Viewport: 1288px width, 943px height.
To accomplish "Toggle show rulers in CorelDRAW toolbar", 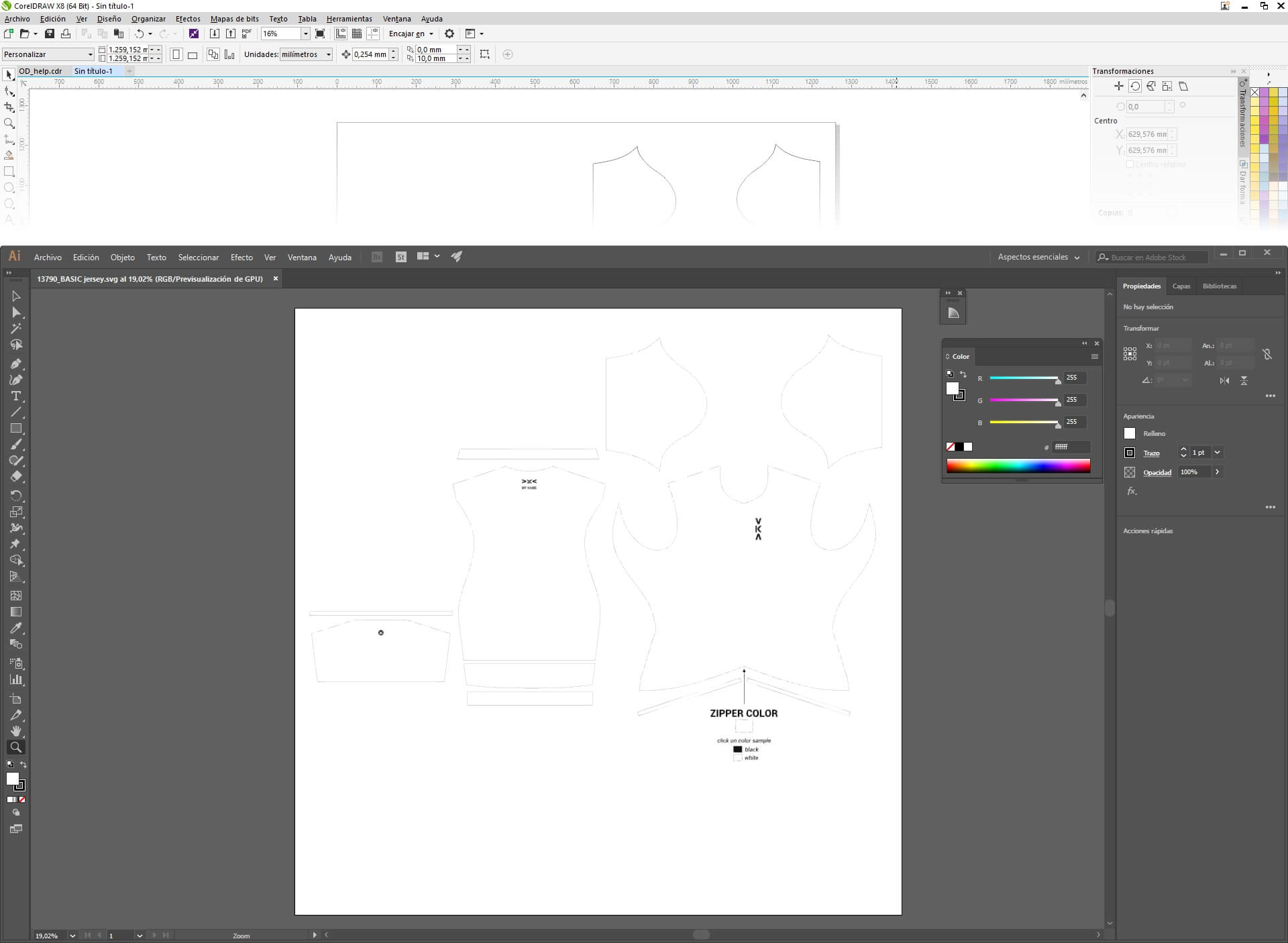I will click(x=341, y=34).
